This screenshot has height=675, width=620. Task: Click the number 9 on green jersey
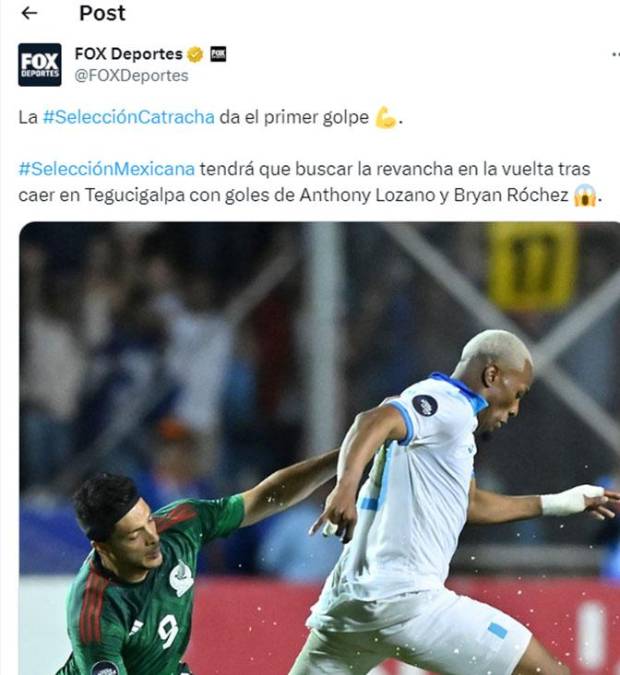168,631
